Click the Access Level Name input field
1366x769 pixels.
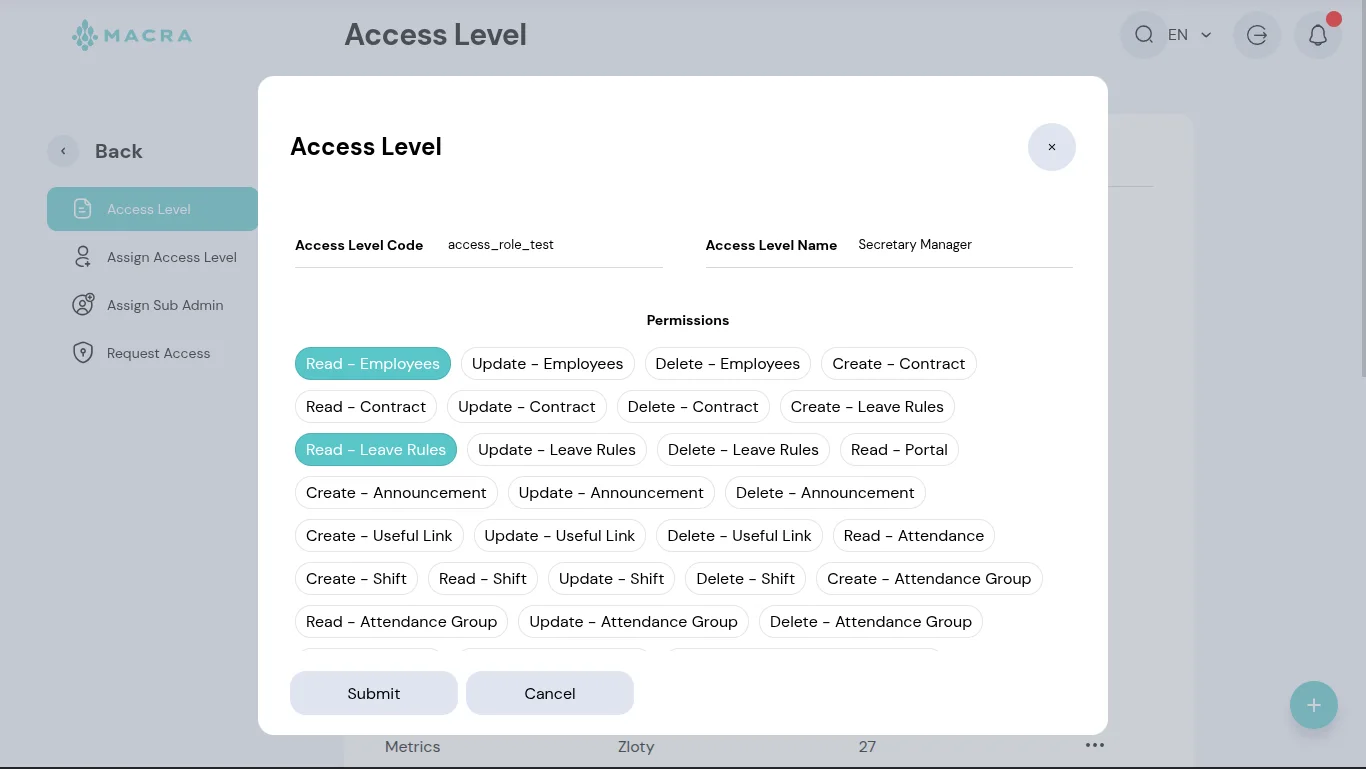[960, 245]
